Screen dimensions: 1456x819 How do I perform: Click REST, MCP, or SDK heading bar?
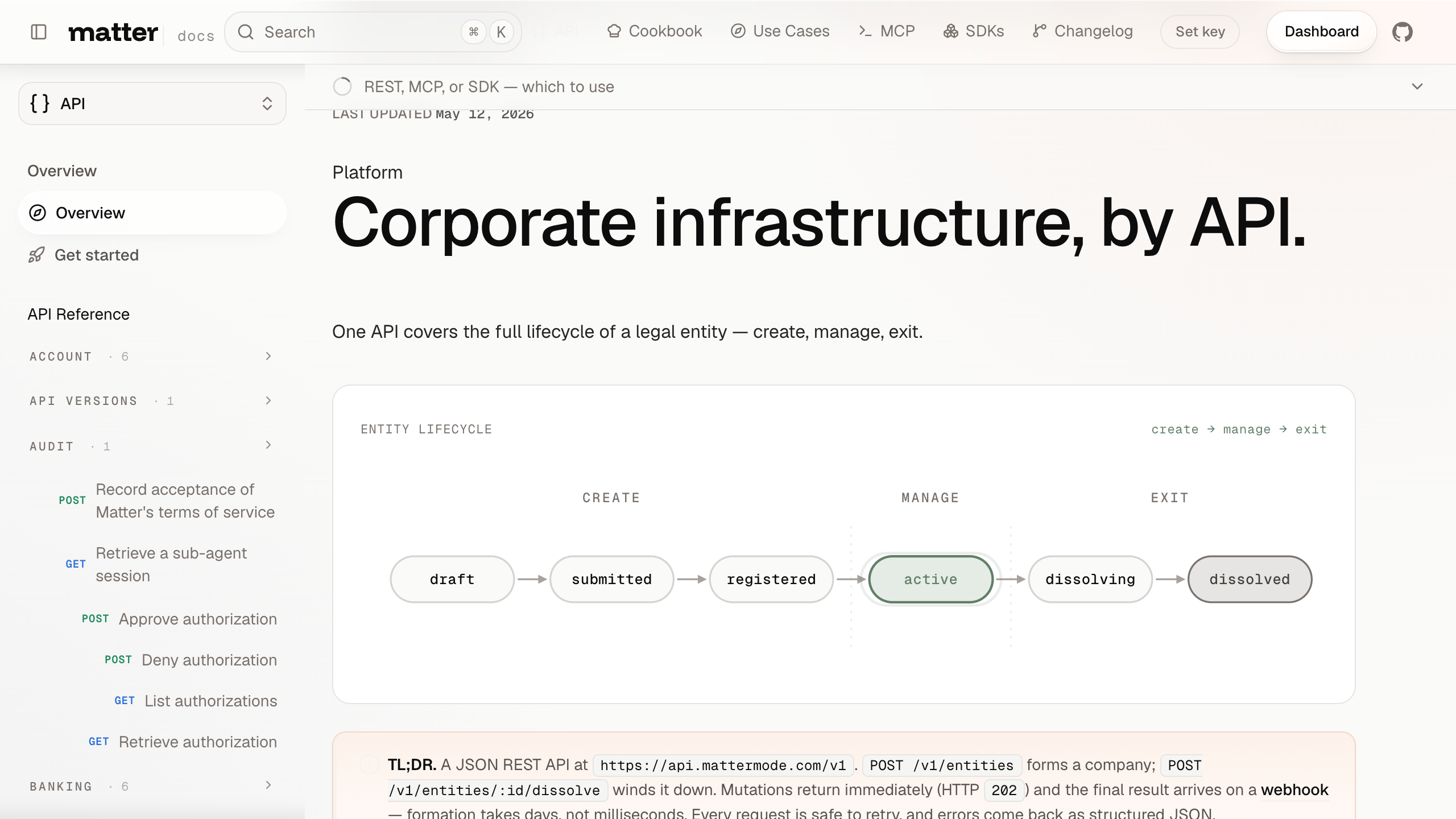pos(880,86)
